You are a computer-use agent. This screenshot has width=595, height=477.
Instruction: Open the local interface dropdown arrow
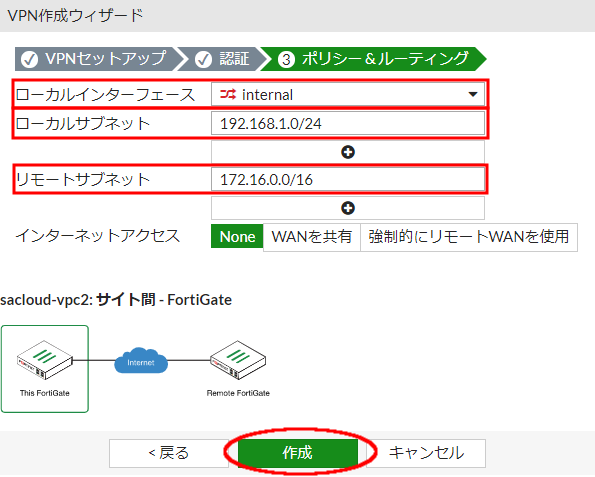[473, 94]
